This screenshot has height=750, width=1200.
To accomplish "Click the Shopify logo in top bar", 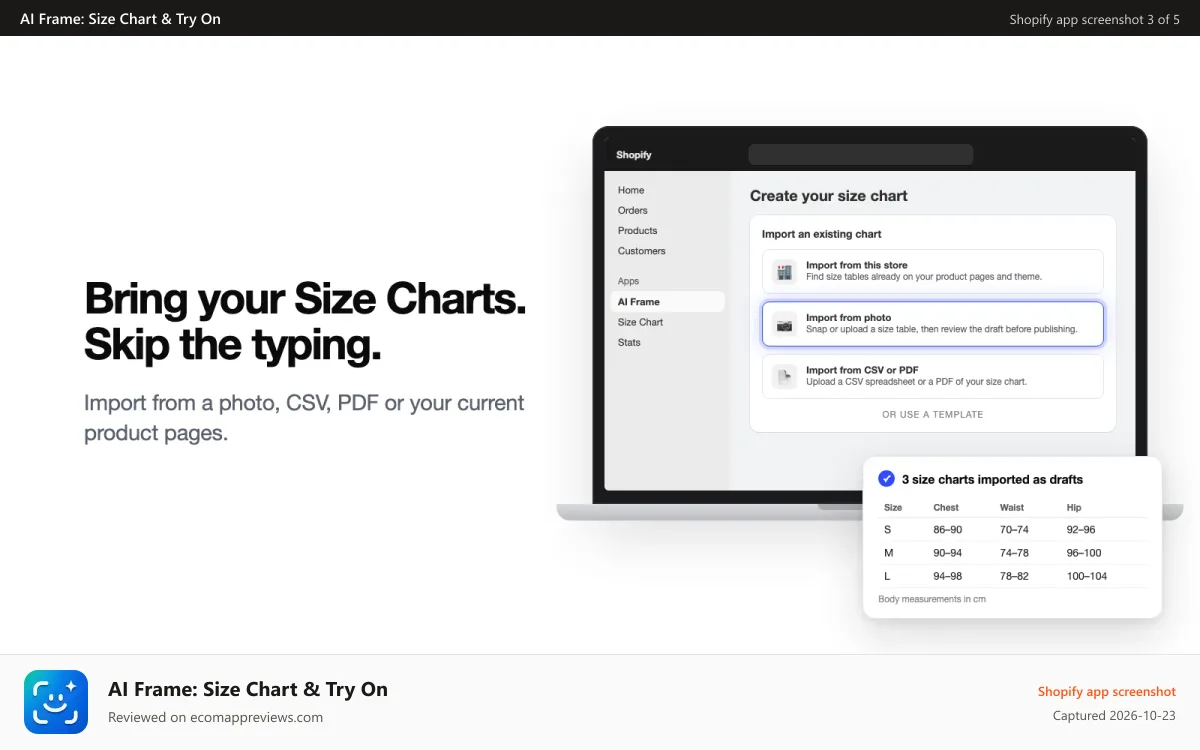I will 634,155.
